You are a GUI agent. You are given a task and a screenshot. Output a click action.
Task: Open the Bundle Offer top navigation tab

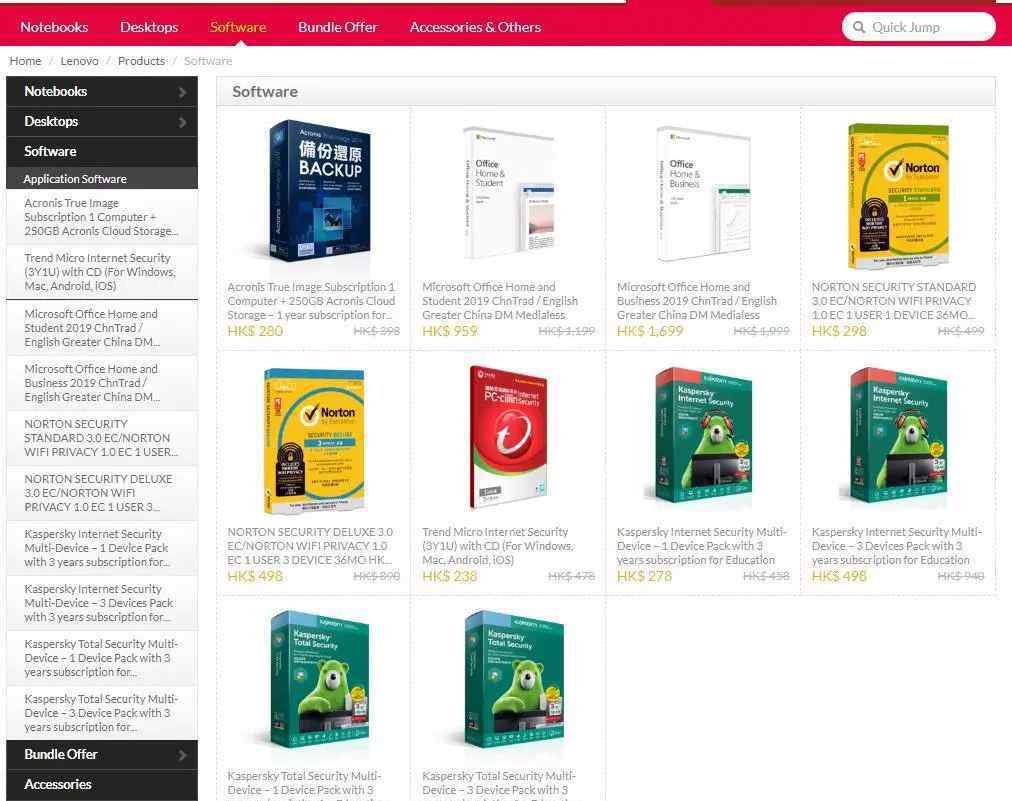338,27
